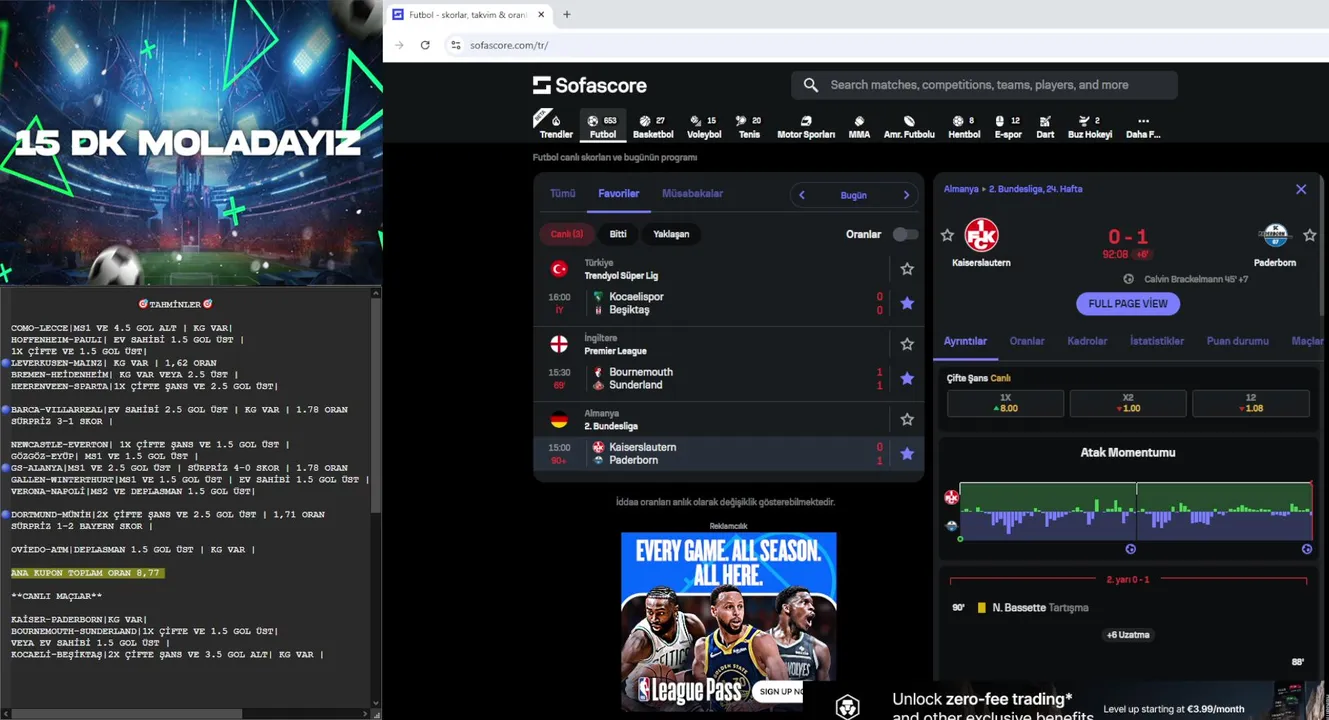The image size is (1329, 720).
Task: Open a new browser tab
Action: [x=567, y=14]
